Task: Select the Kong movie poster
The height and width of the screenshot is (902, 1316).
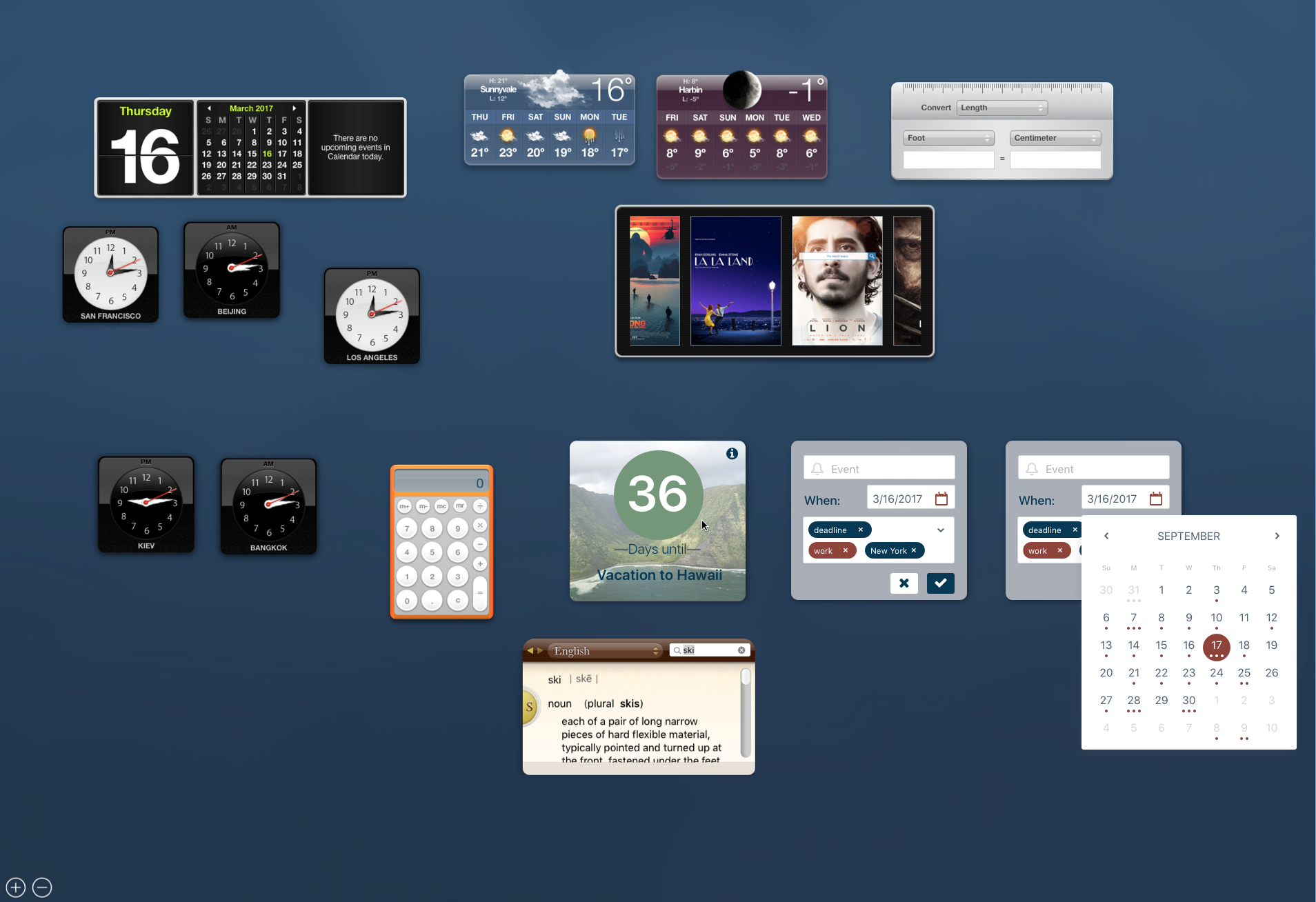Action: point(655,281)
